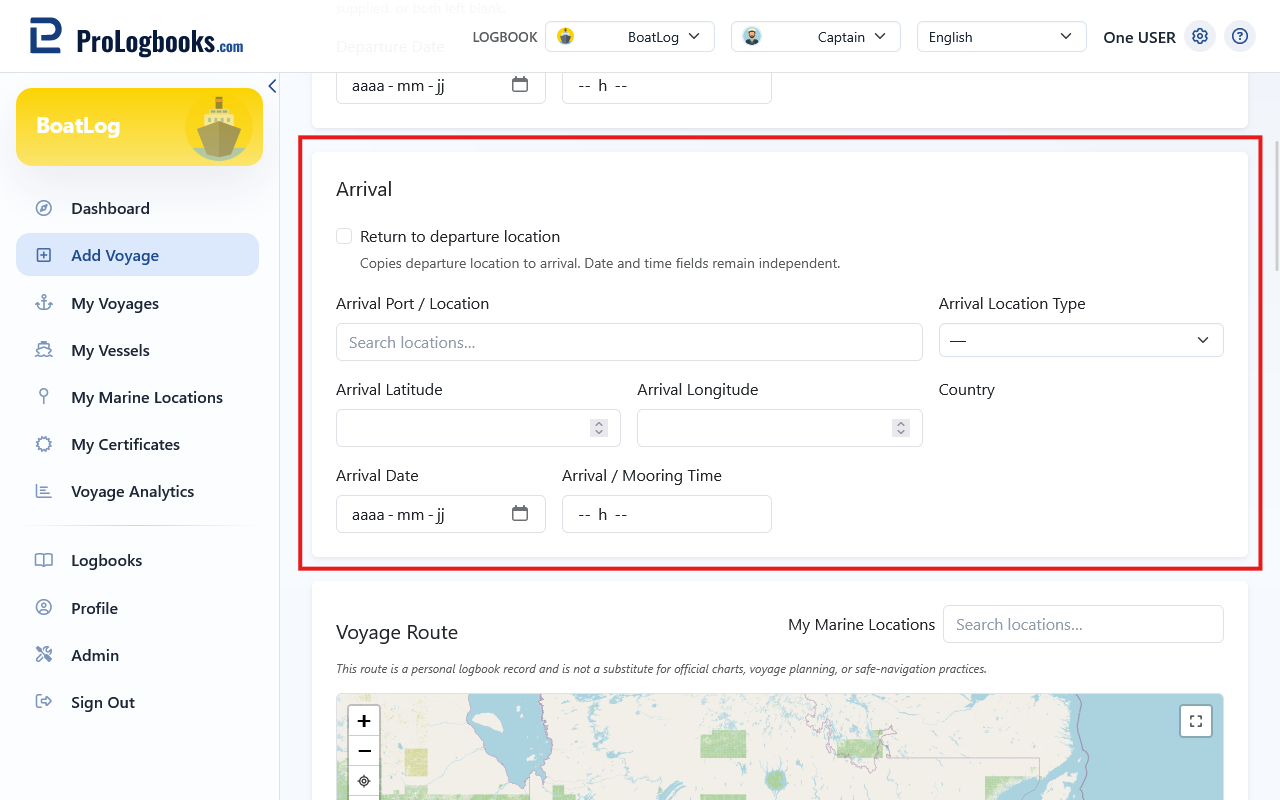Collapse the sidebar with the chevron arrow

pyautogui.click(x=272, y=86)
